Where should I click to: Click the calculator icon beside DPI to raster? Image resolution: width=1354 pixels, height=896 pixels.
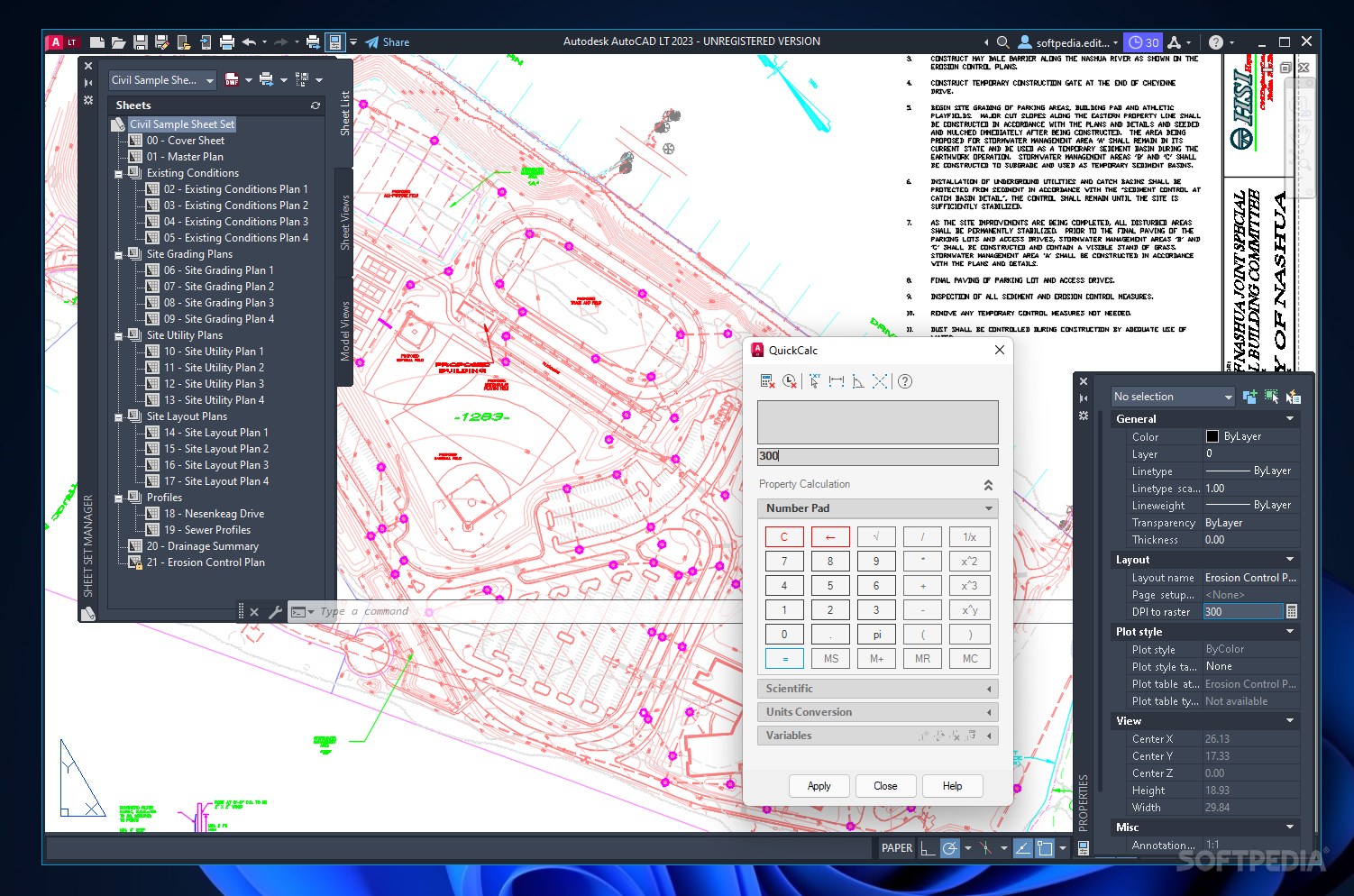[x=1292, y=611]
